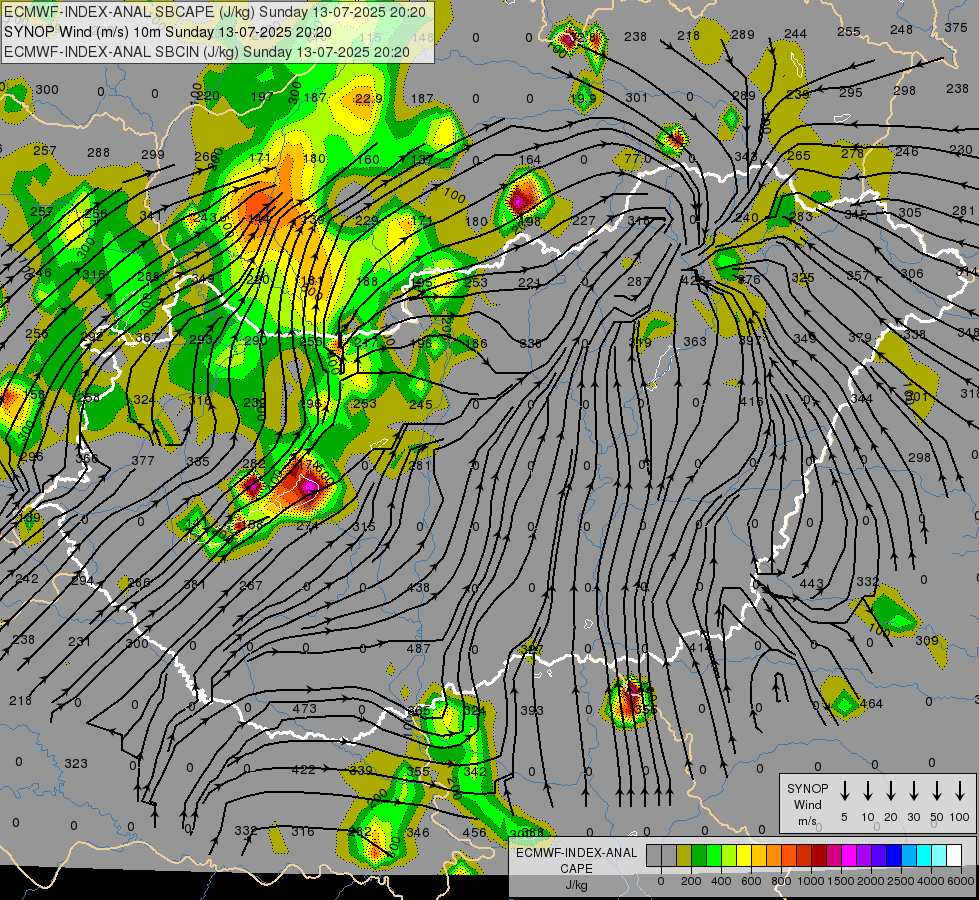This screenshot has height=900, width=979.
Task: Click the 6000 tick label on the CAPE scale
Action: pos(960,881)
